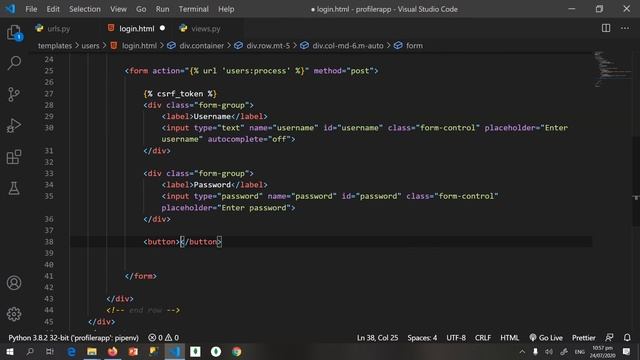Open the Terminal menu

click(193, 9)
